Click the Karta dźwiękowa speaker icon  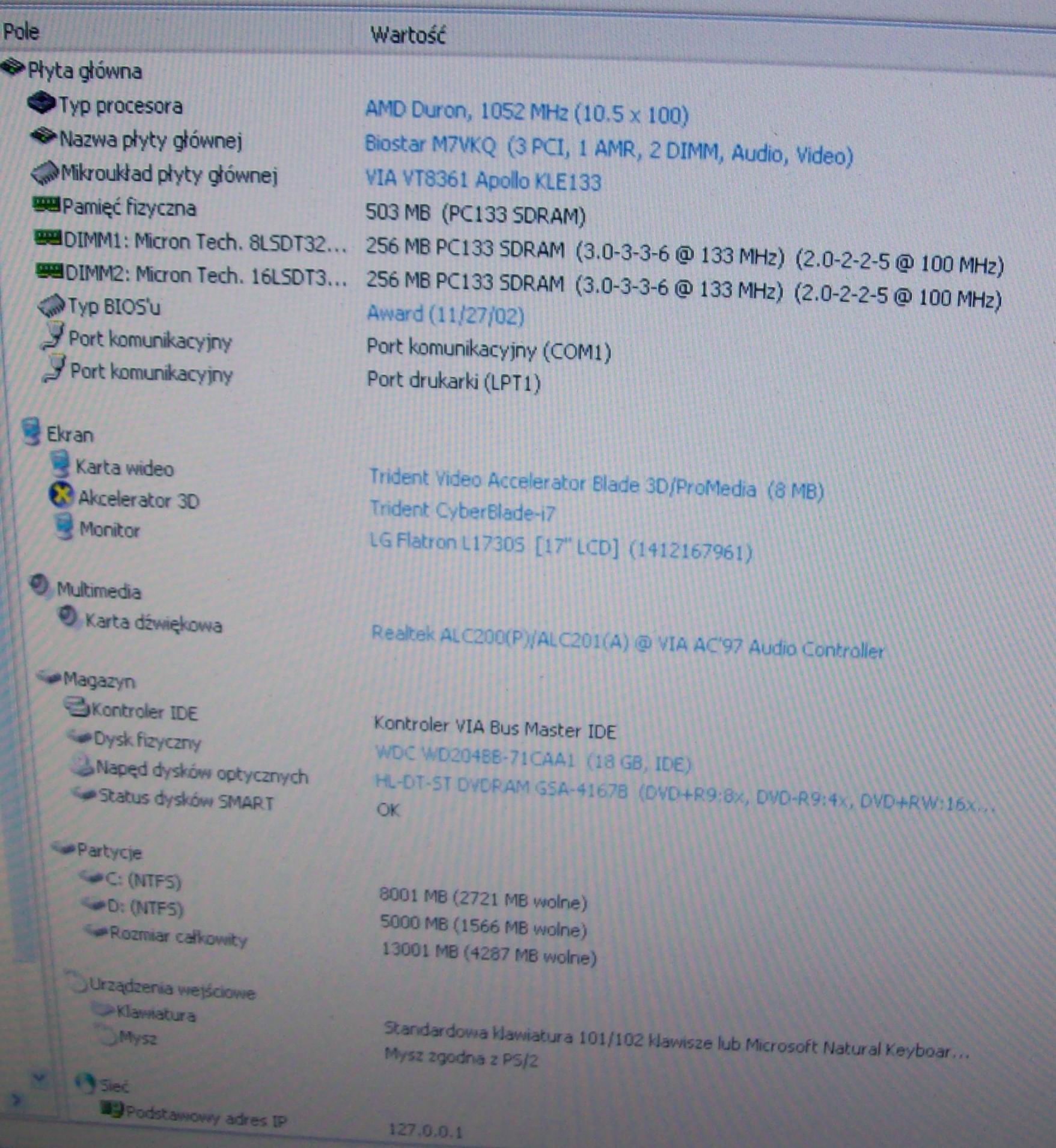pyautogui.click(x=69, y=616)
